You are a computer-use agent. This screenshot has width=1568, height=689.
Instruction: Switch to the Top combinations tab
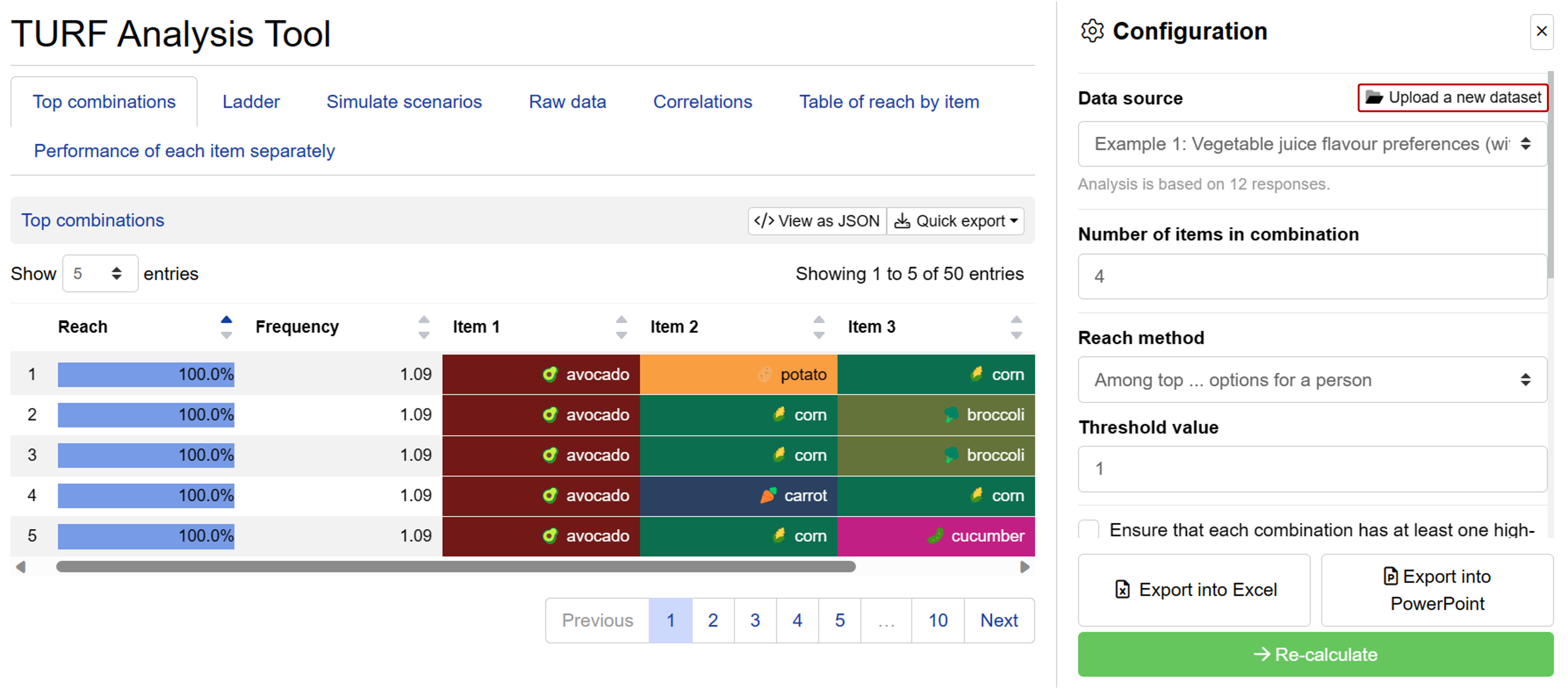(x=104, y=101)
